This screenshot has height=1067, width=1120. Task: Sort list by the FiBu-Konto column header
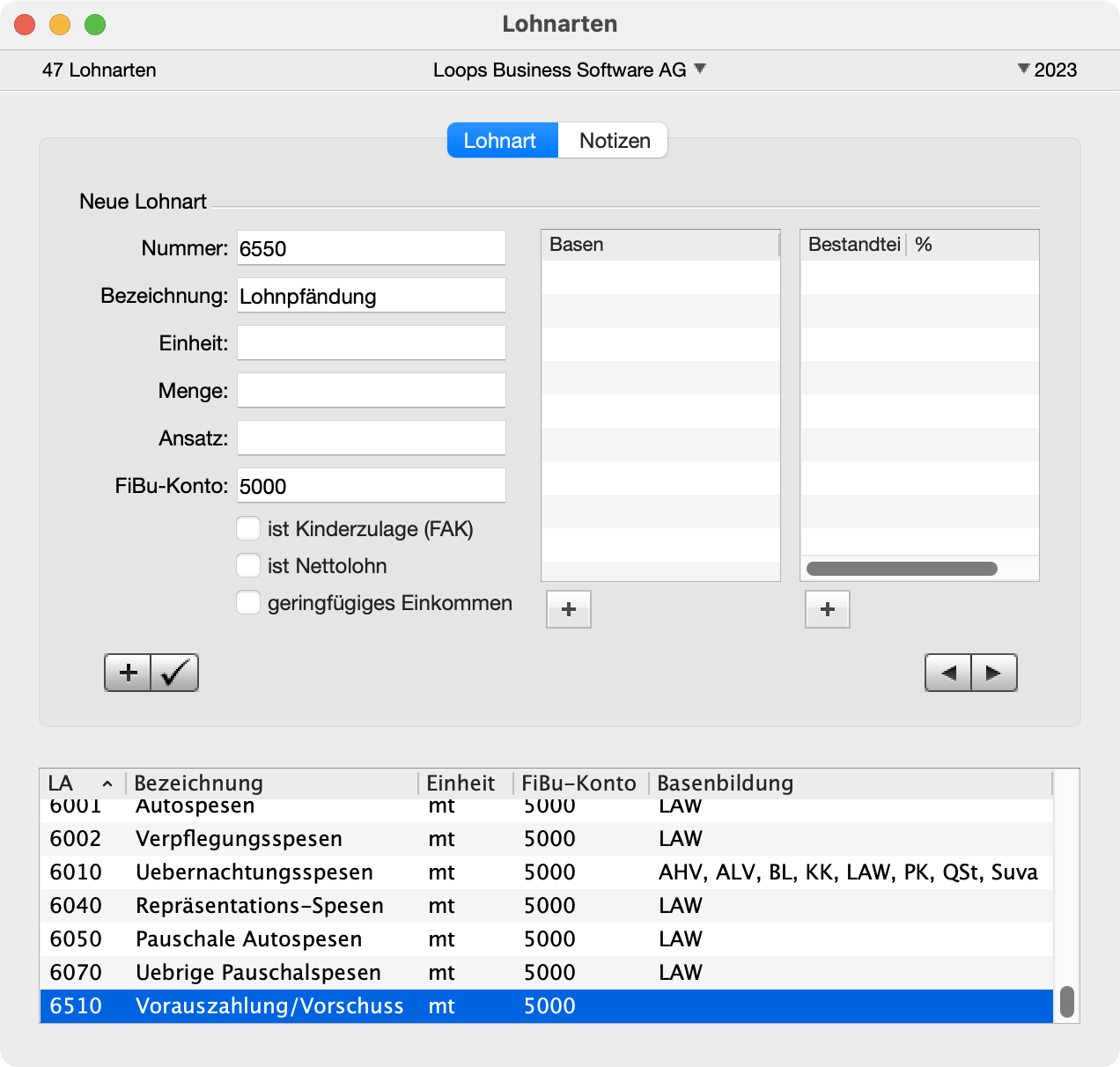tap(578, 784)
